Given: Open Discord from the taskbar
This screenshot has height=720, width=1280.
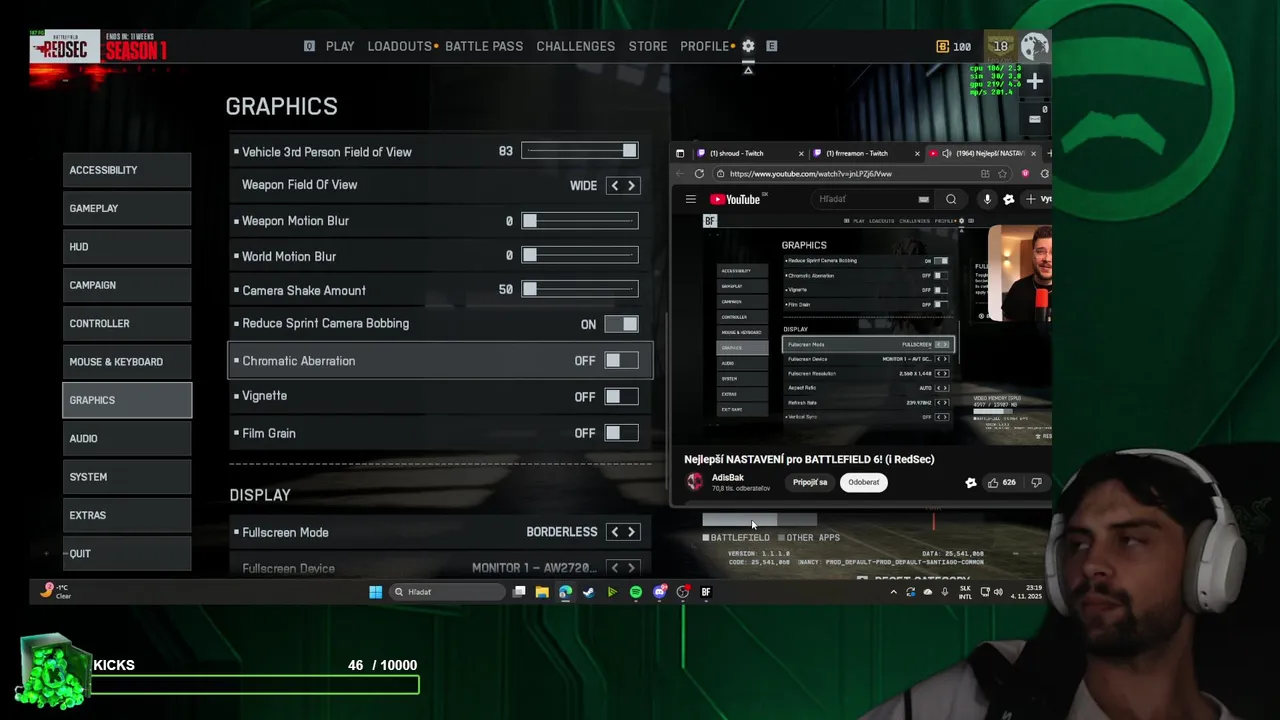Looking at the screenshot, I should pos(659,592).
